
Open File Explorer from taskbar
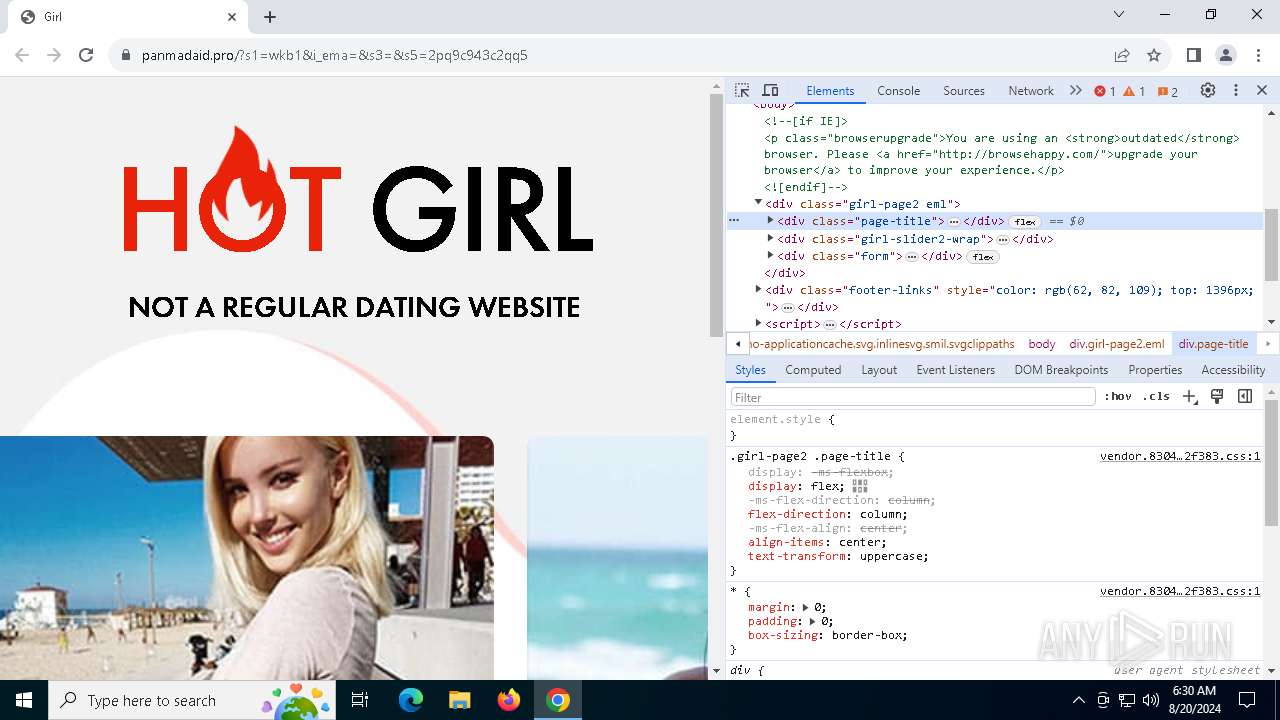click(460, 700)
